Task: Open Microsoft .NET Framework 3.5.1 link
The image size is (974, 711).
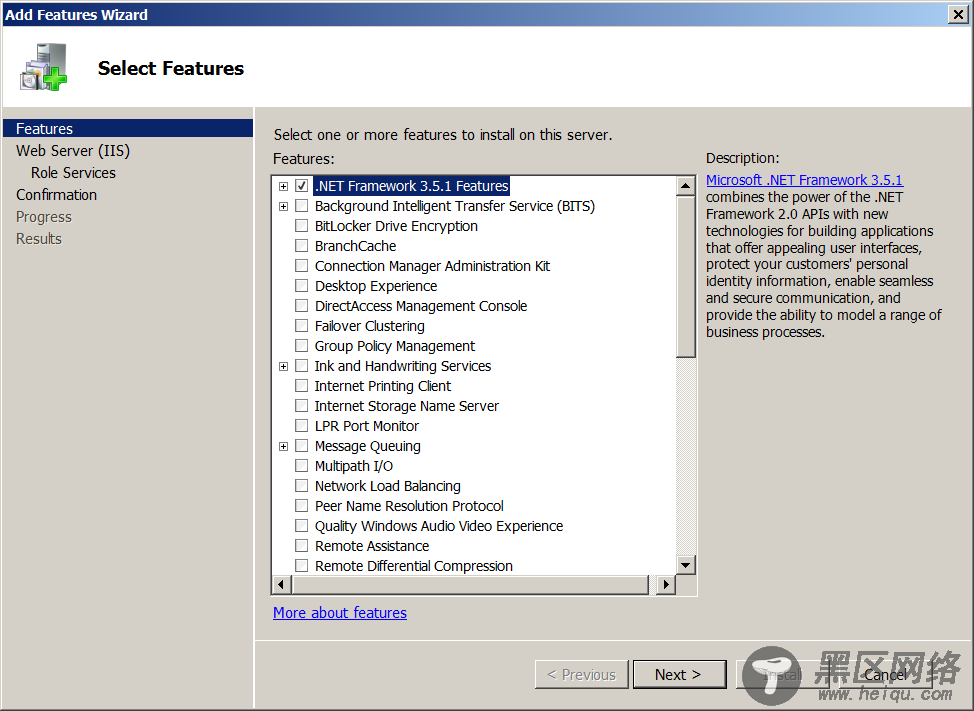Action: click(804, 180)
